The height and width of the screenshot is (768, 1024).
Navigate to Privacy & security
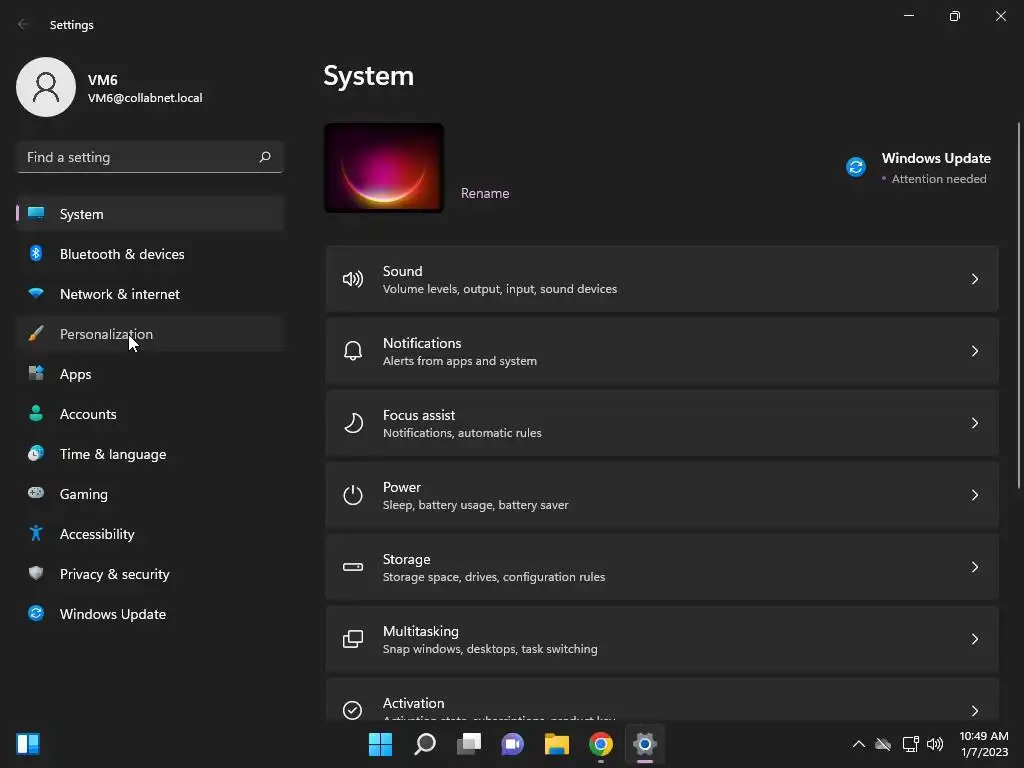(x=150, y=574)
